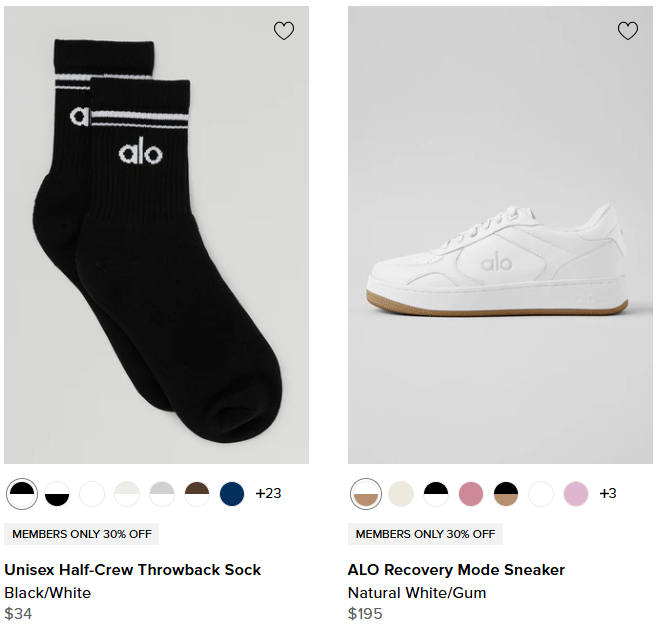Choose the brown/white sock color swatch
The image size is (661, 626).
click(x=197, y=493)
